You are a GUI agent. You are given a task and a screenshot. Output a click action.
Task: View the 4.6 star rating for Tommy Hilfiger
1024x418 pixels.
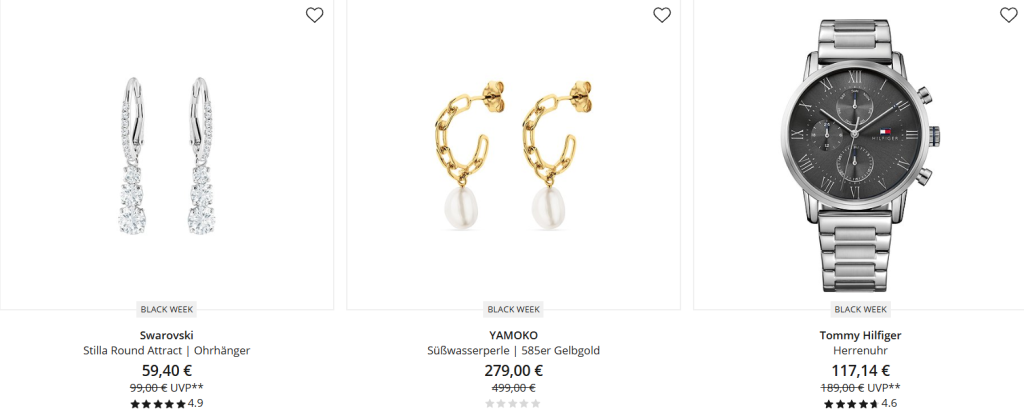point(860,404)
